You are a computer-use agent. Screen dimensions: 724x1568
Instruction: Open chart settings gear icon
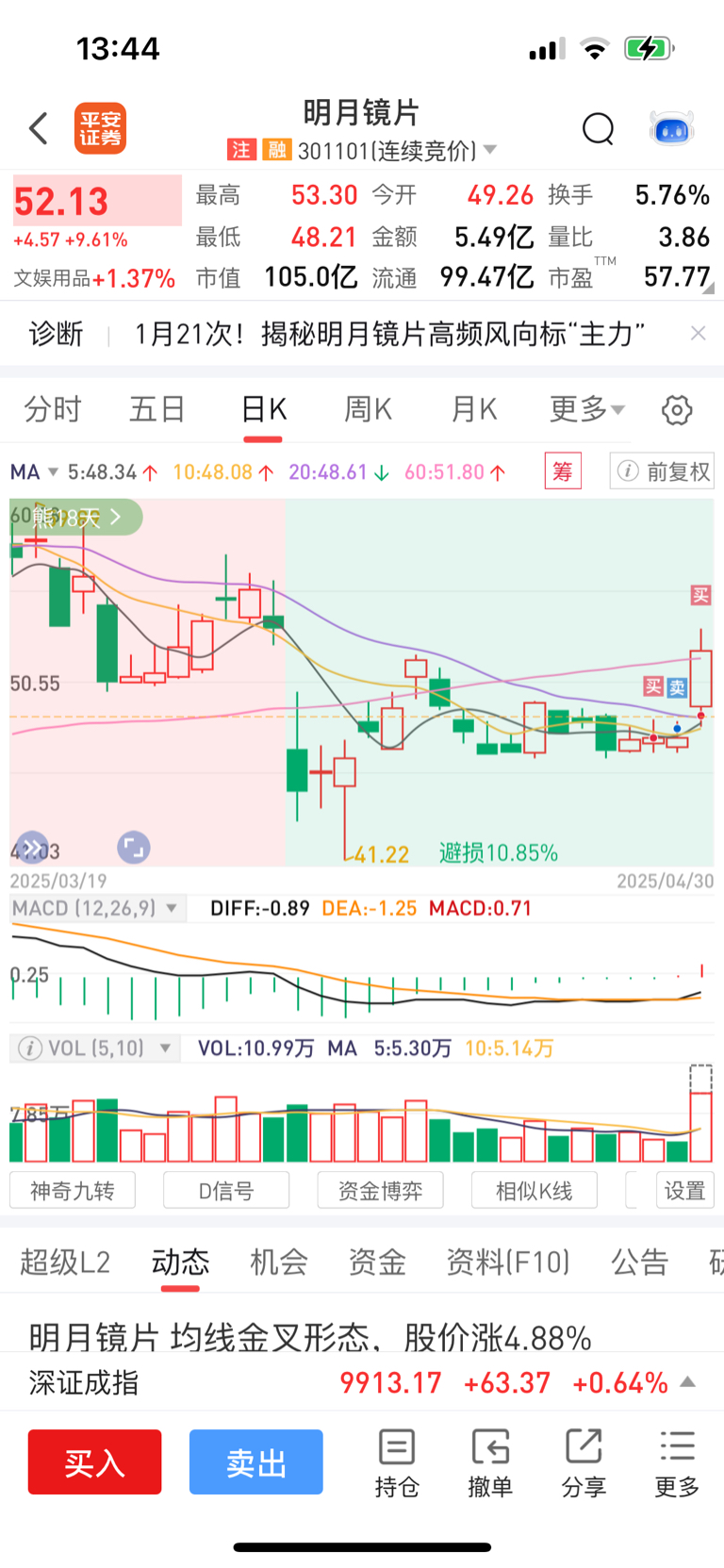[677, 410]
